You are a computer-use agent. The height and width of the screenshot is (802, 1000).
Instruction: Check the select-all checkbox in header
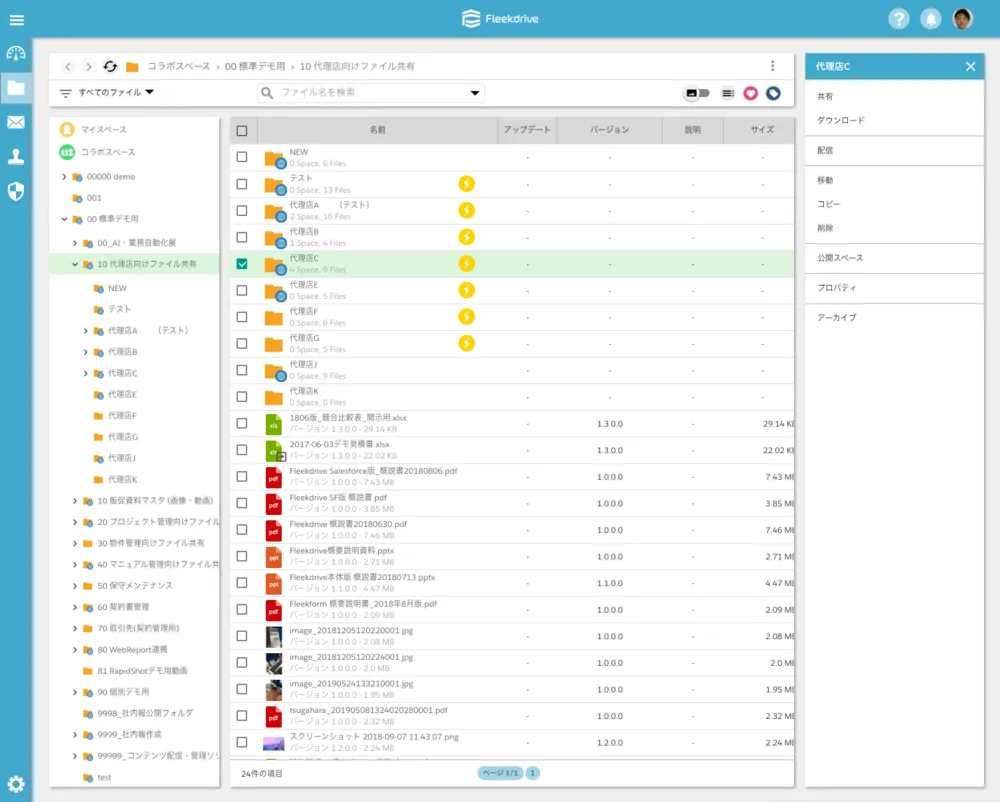(x=242, y=130)
